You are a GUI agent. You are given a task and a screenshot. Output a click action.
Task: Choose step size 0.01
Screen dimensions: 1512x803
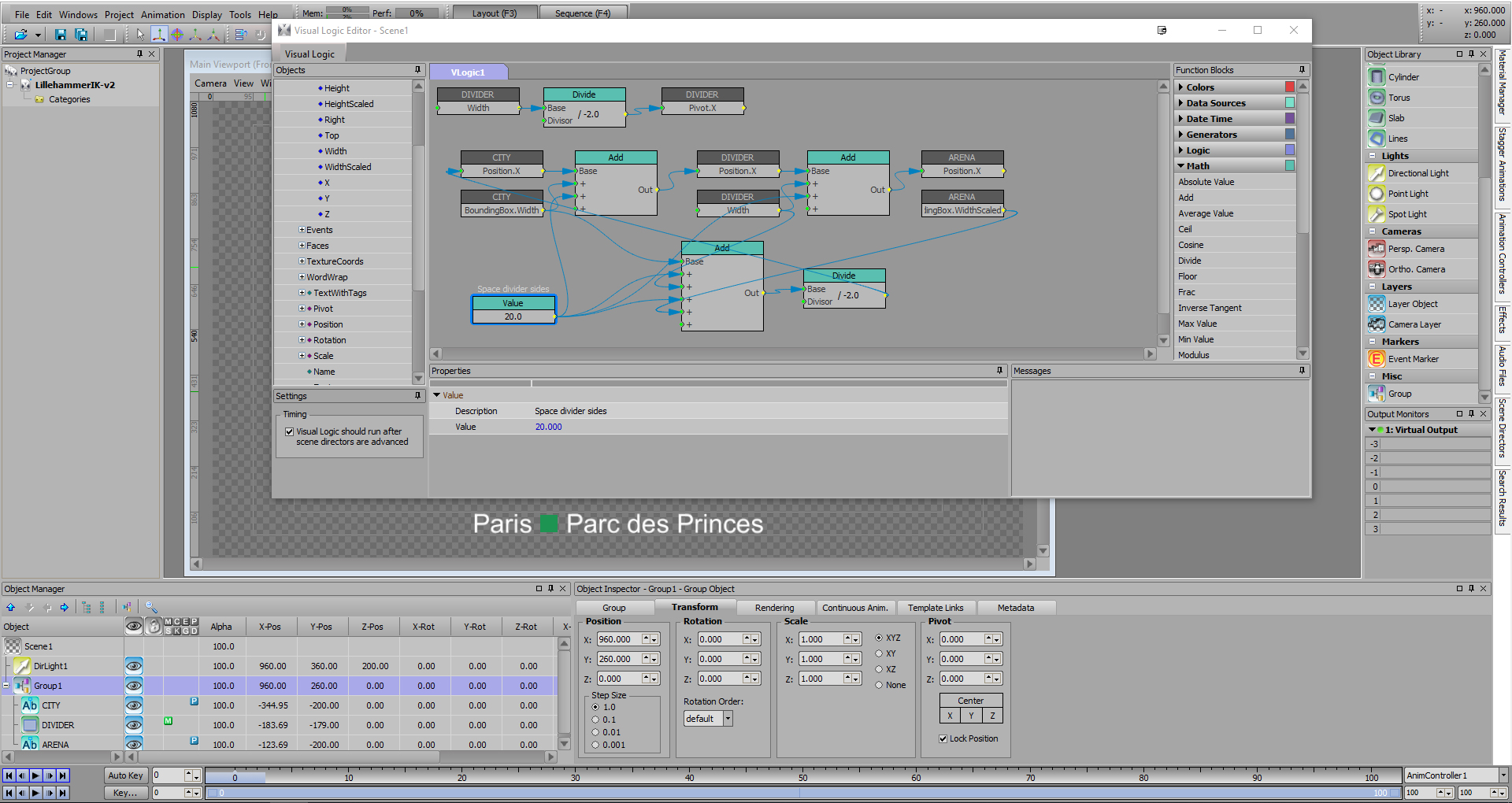click(x=595, y=732)
